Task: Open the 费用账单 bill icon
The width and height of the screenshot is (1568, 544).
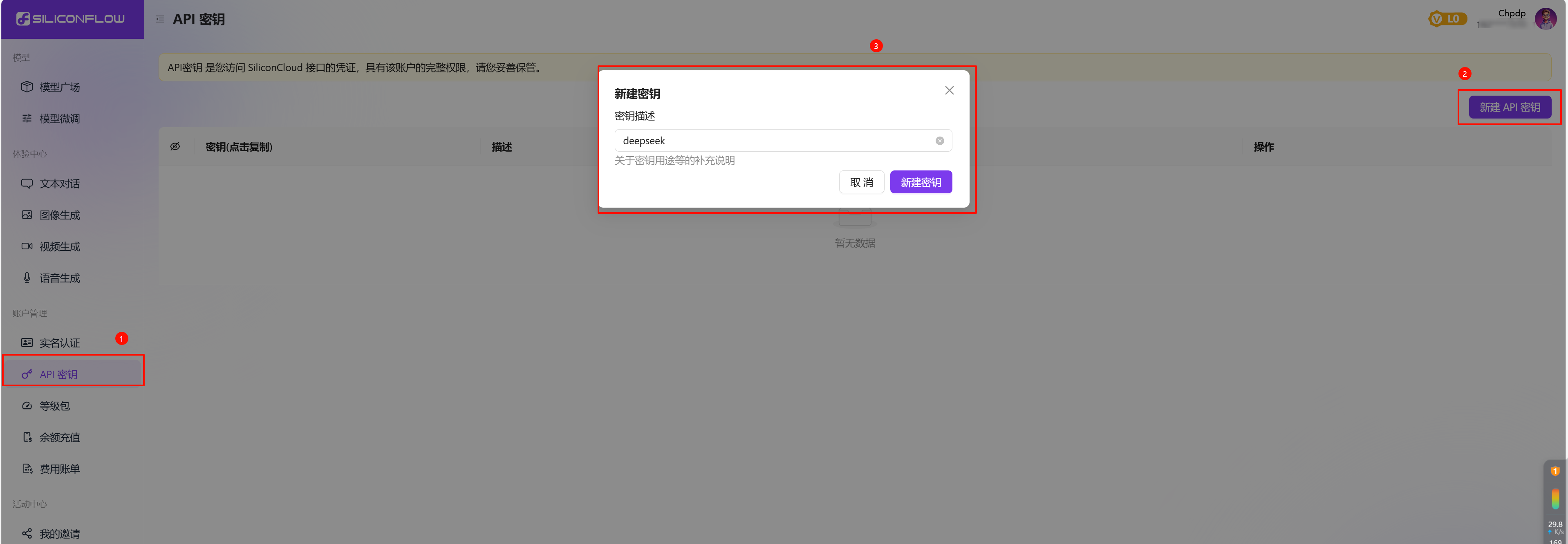Action: click(x=27, y=469)
